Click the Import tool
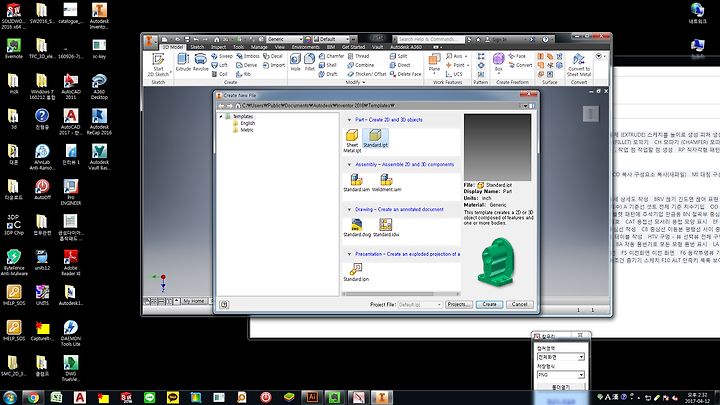720x405 pixels. [274, 65]
